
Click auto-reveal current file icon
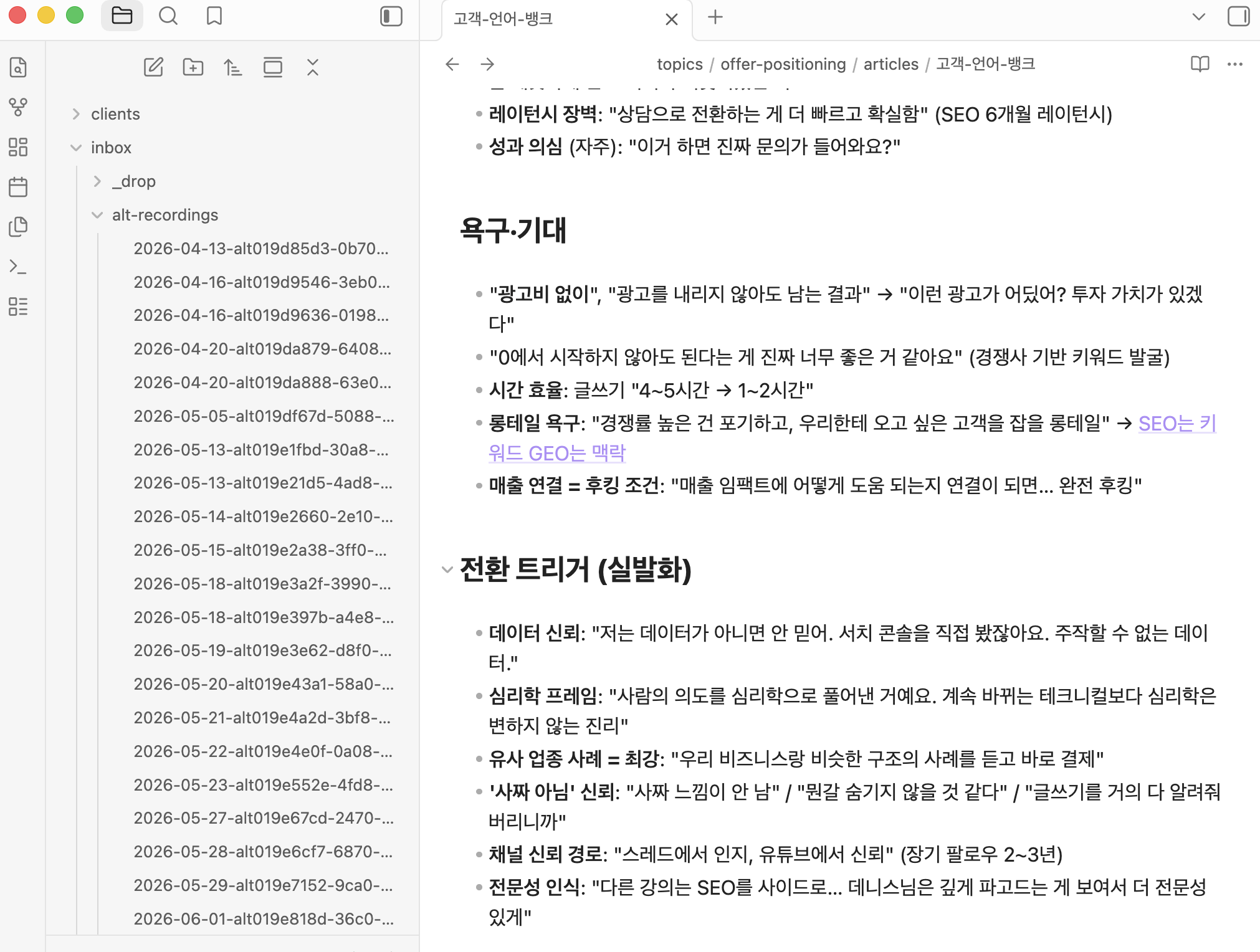click(273, 67)
